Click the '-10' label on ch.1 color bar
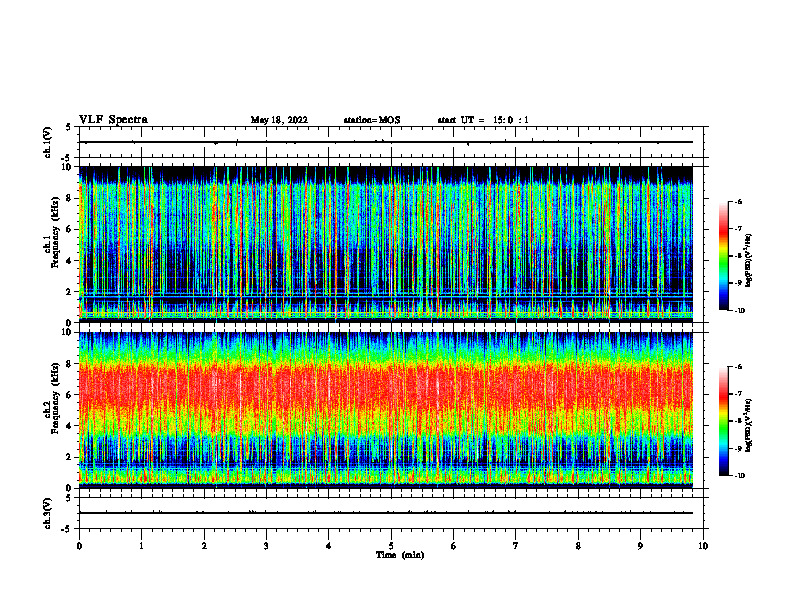 tap(740, 311)
